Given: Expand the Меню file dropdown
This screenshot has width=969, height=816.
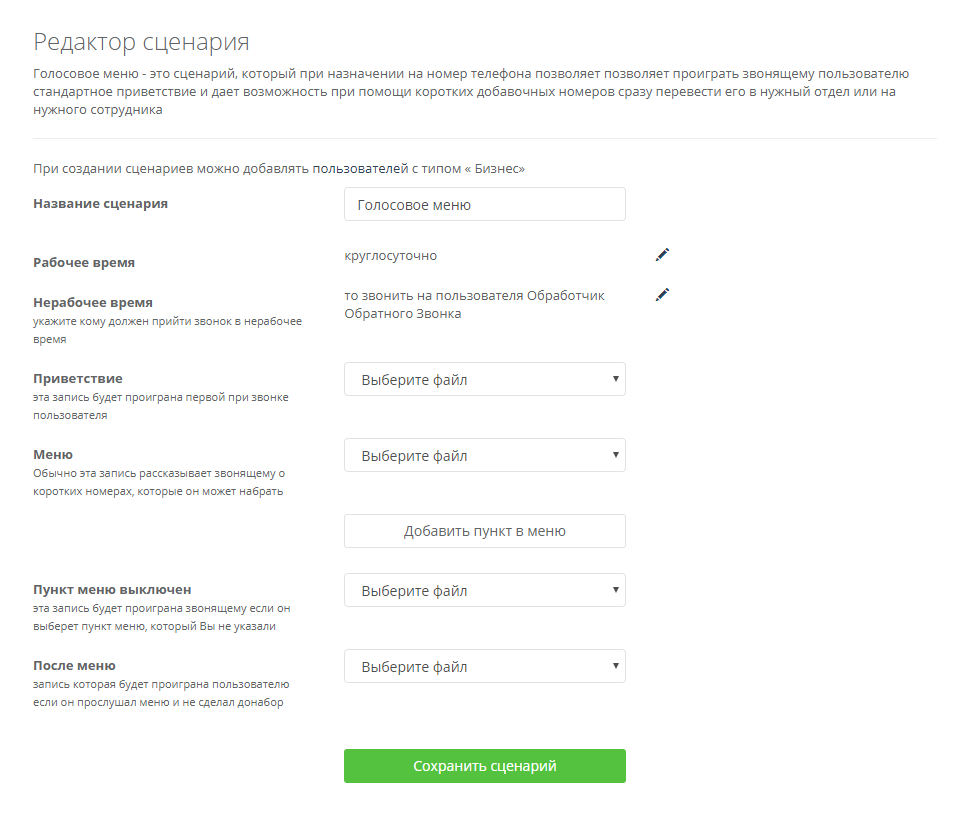Looking at the screenshot, I should [x=484, y=456].
